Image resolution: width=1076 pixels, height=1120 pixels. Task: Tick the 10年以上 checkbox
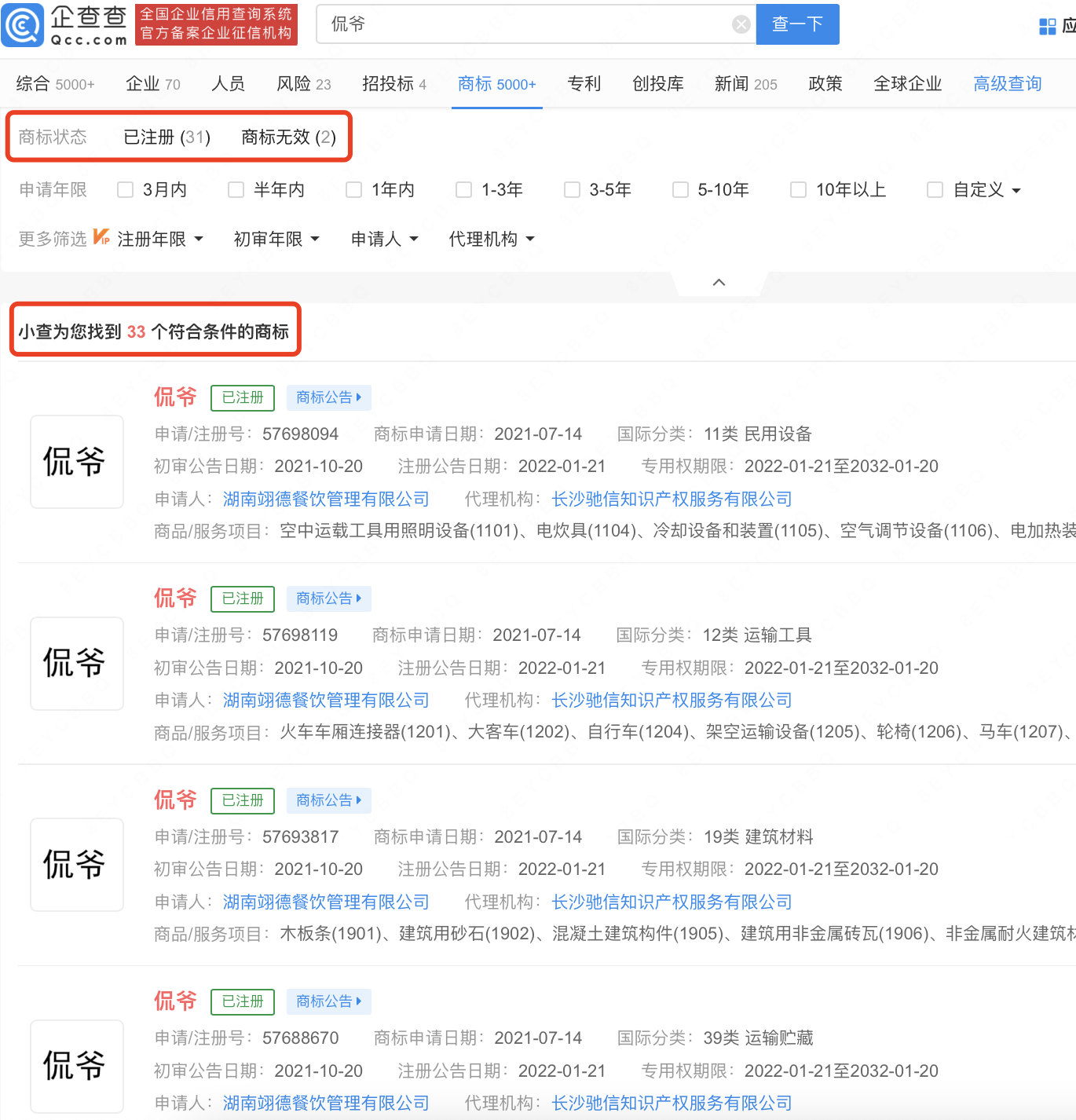coord(799,189)
